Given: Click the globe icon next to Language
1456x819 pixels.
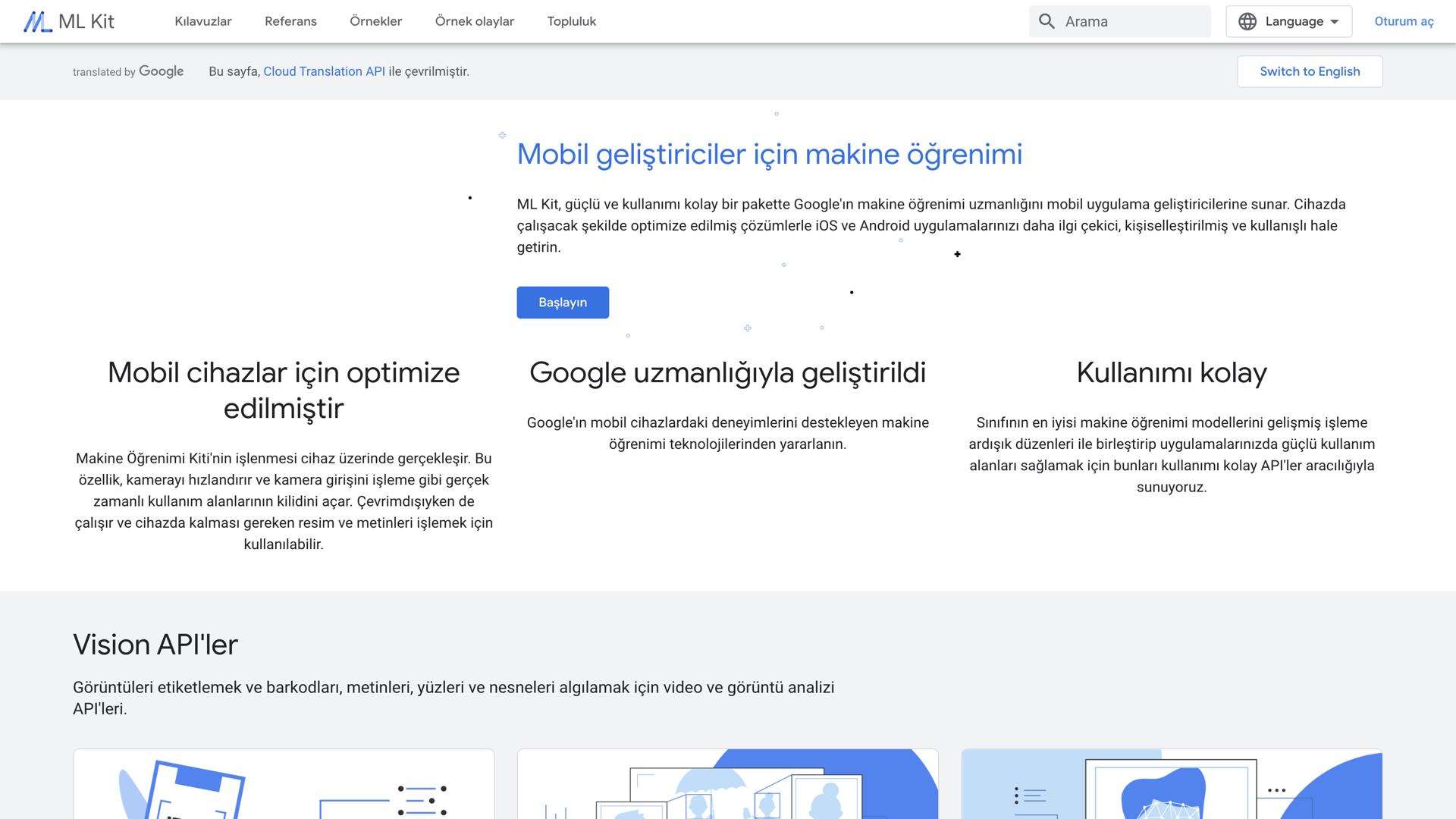Looking at the screenshot, I should coord(1249,21).
